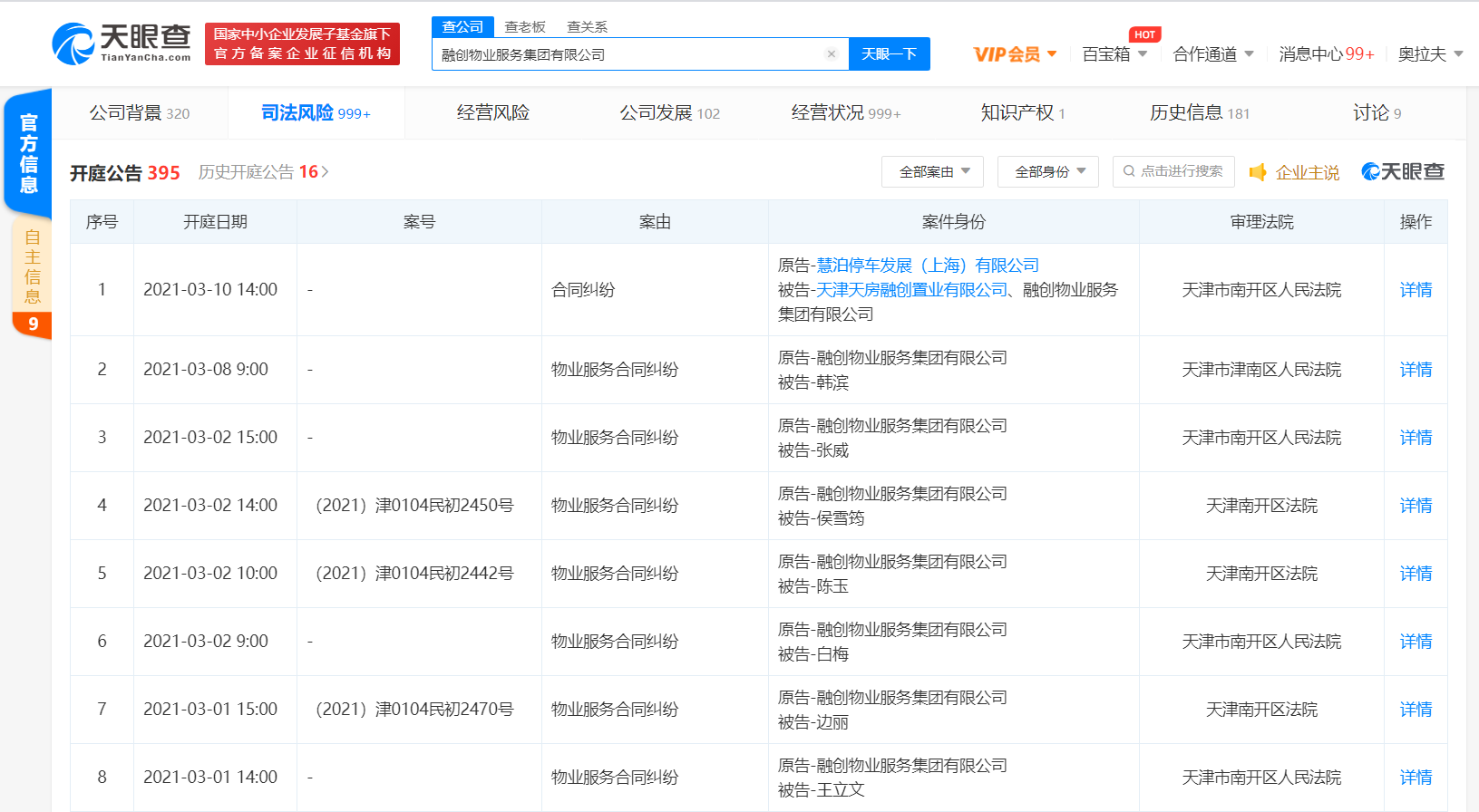Expand the VIP会员 dropdown
Image resolution: width=1479 pixels, height=812 pixels.
tap(1015, 54)
